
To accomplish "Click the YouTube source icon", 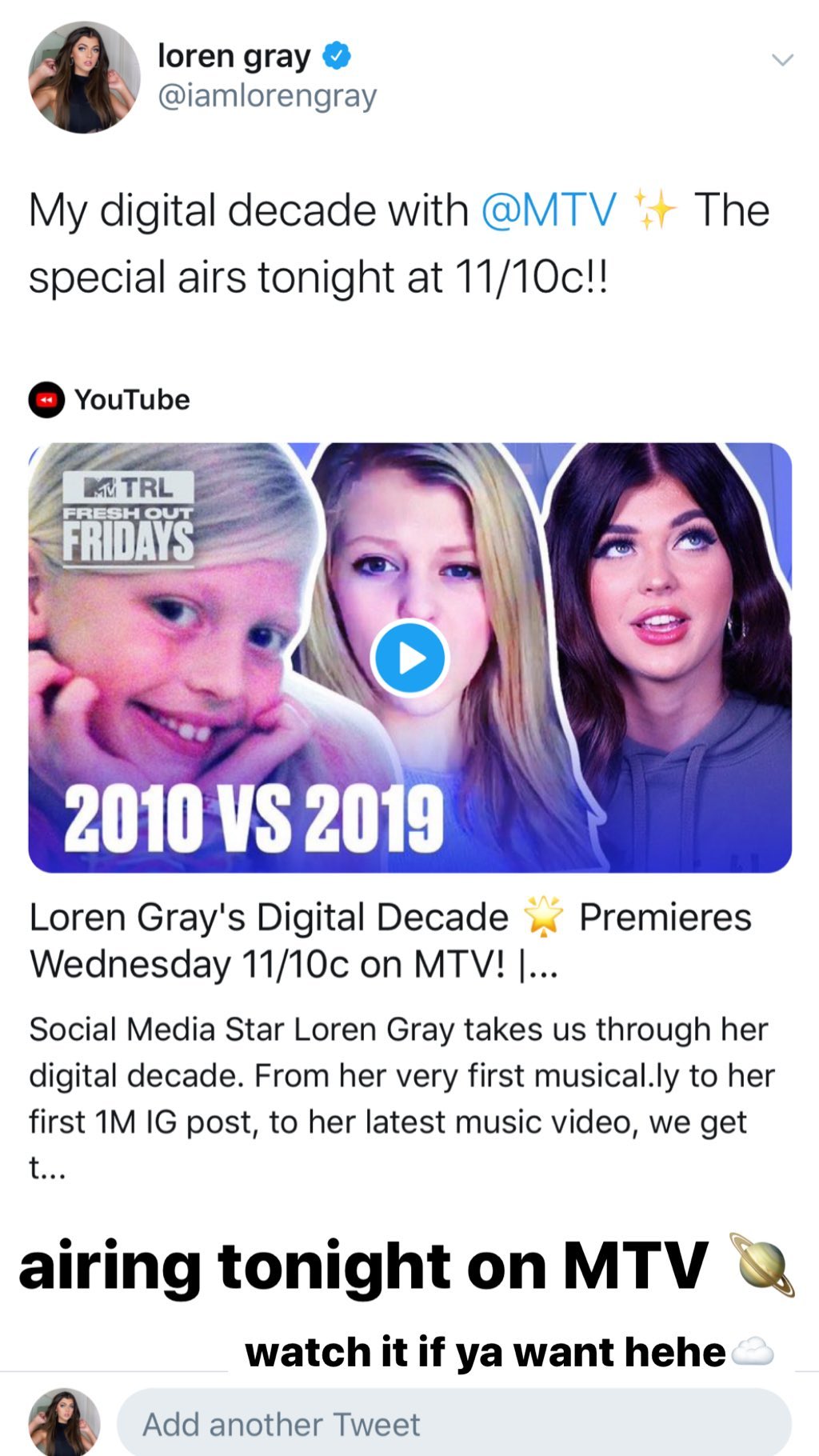I will [46, 400].
